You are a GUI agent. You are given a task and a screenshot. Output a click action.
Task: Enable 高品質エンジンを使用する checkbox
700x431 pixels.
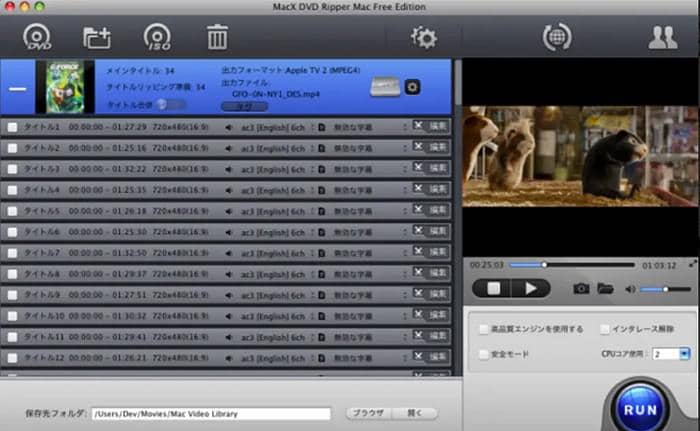coord(483,330)
